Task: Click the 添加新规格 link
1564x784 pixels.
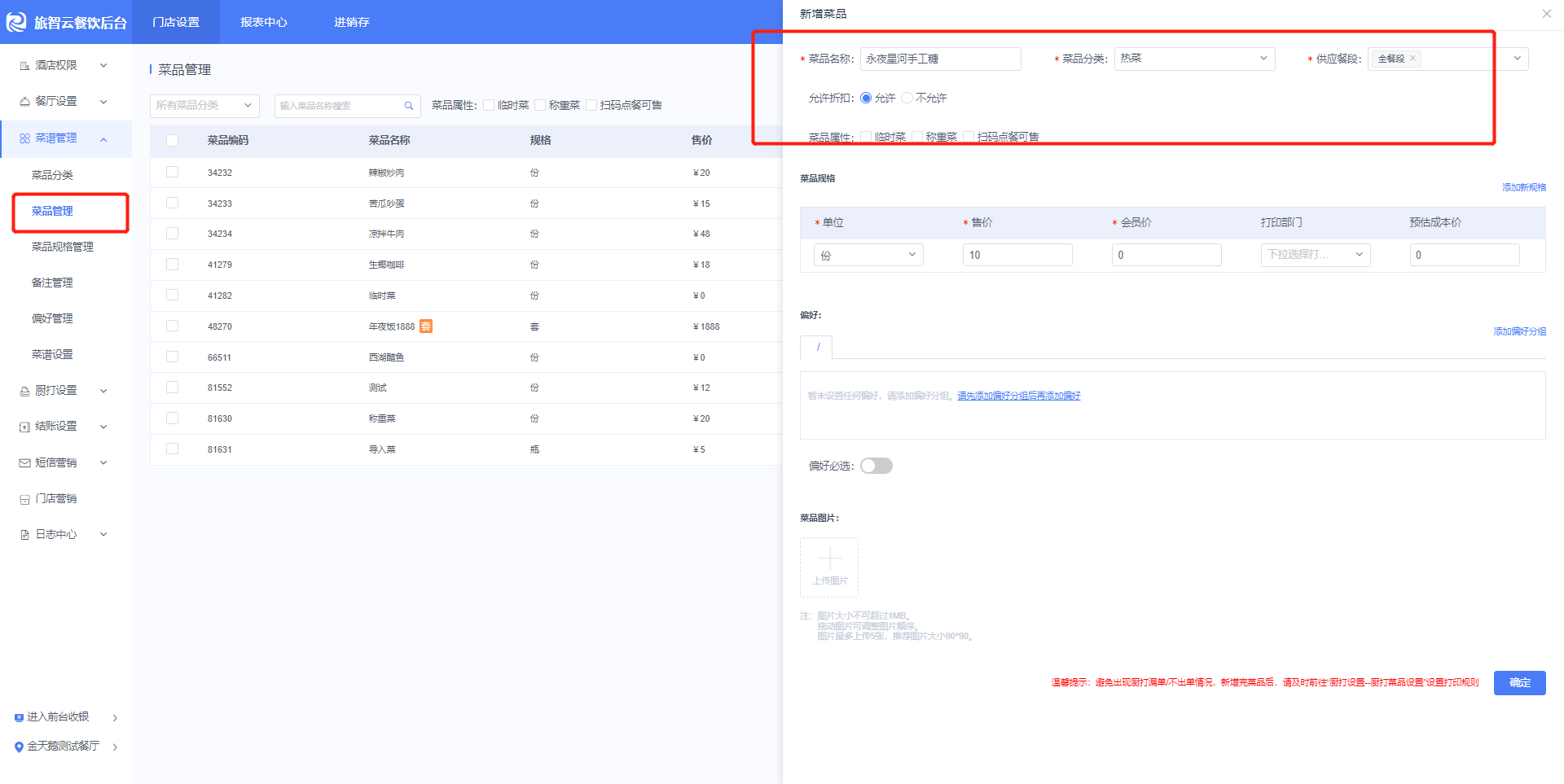Action: 1523,187
